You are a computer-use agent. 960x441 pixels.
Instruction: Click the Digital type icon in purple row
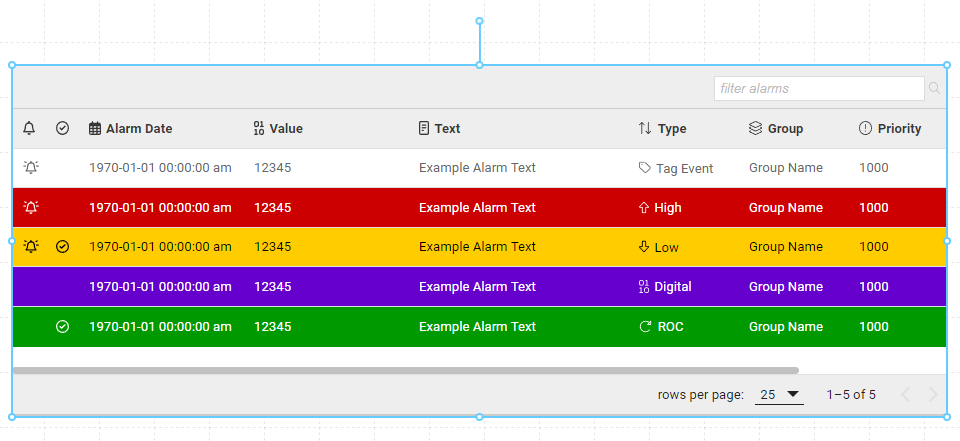[644, 287]
